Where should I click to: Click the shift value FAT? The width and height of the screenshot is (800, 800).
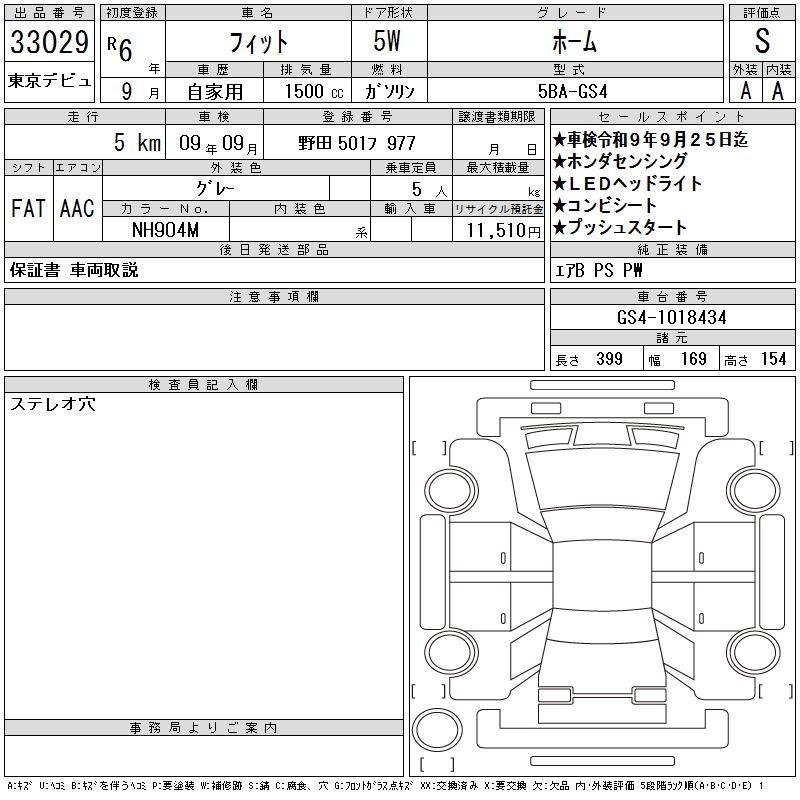tap(29, 208)
